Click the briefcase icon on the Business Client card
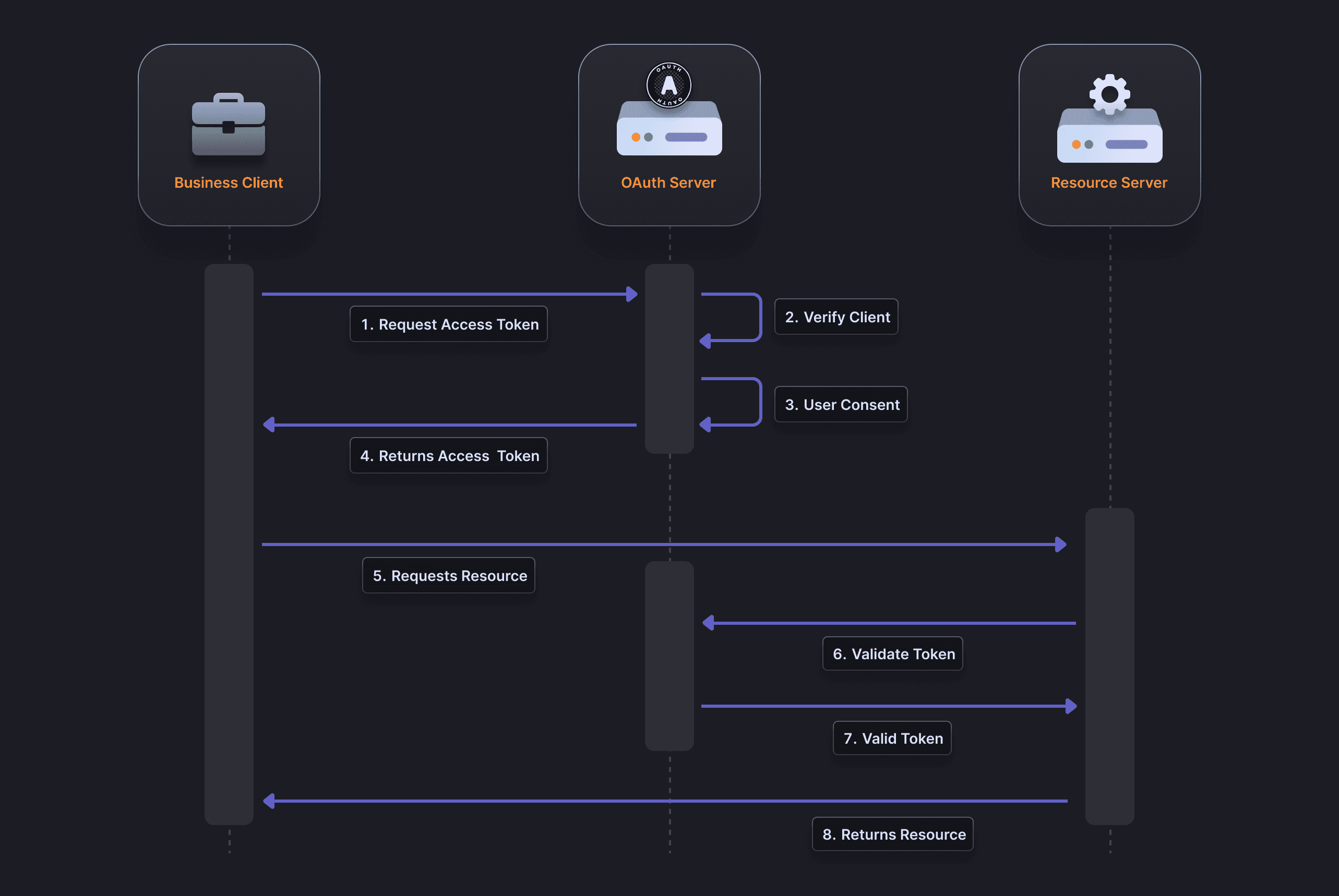Image resolution: width=1339 pixels, height=896 pixels. [x=228, y=123]
